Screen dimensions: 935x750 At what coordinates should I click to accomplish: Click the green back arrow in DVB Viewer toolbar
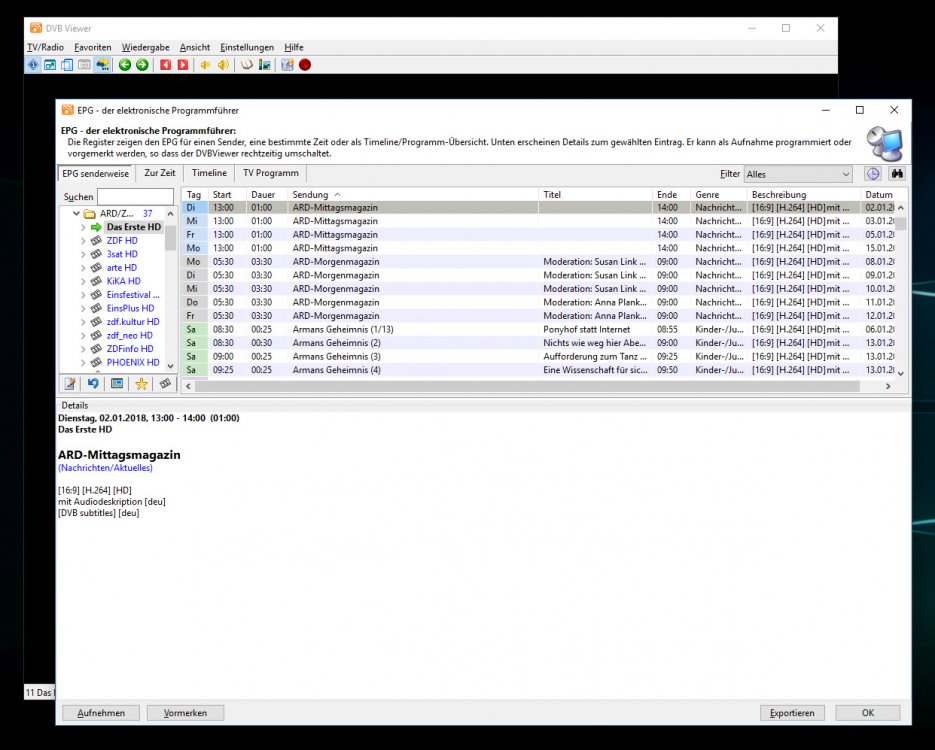[125, 65]
